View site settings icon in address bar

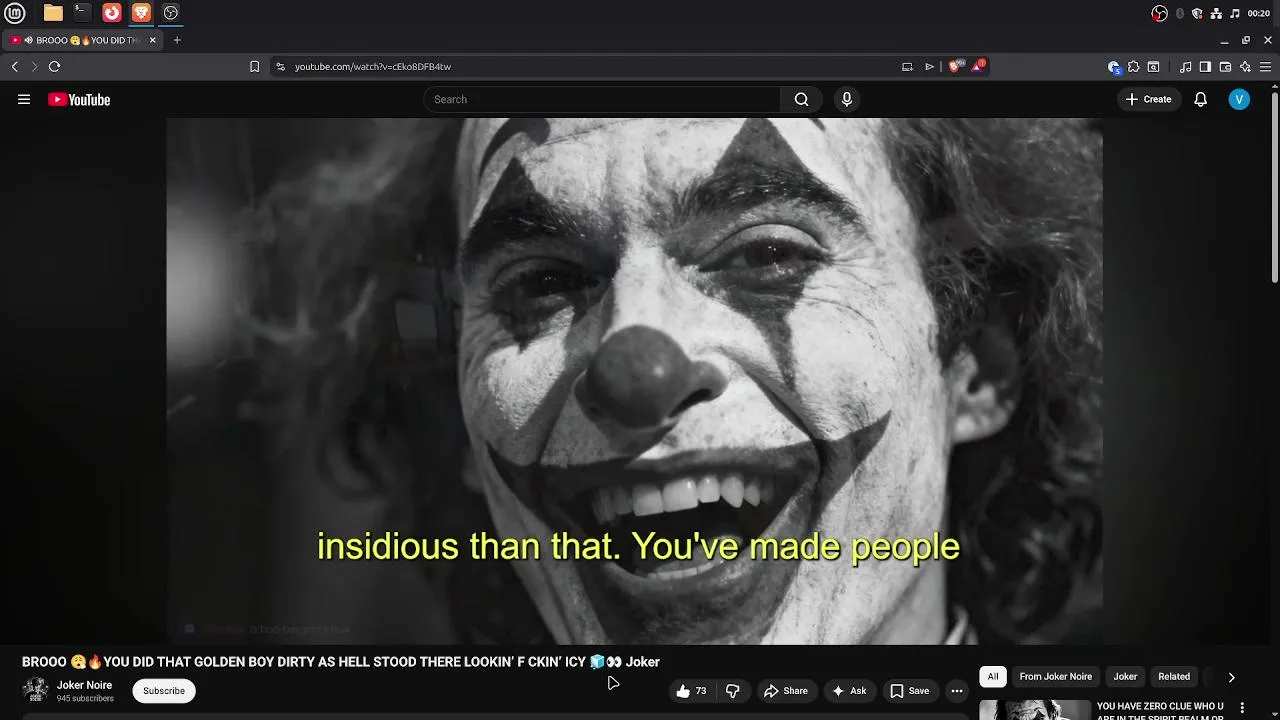tap(280, 67)
